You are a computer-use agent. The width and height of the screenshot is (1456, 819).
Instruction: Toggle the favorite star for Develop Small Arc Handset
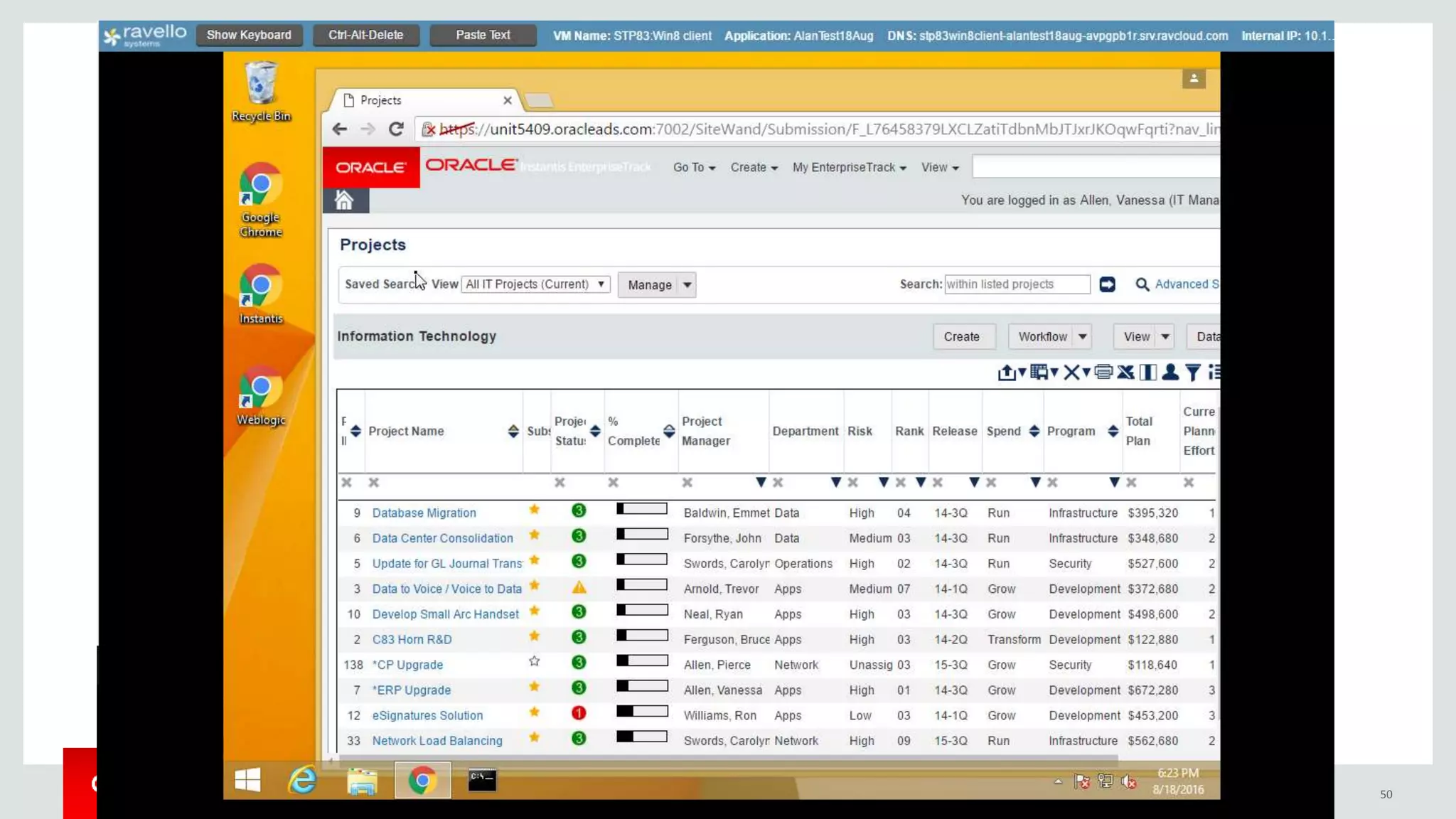click(535, 611)
